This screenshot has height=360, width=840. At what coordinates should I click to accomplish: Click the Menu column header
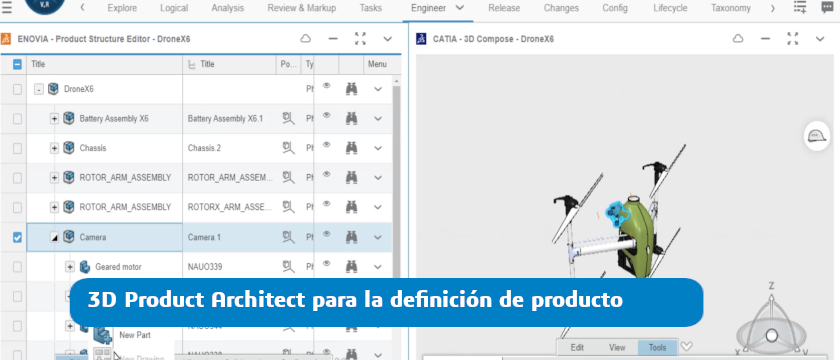point(377,64)
